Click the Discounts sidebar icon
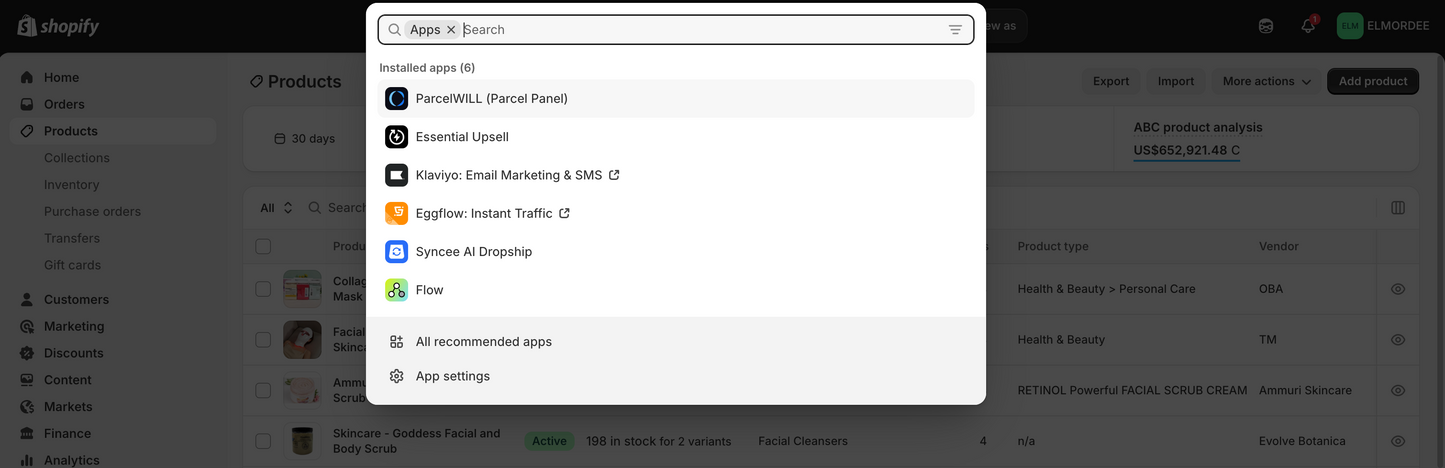Image resolution: width=1445 pixels, height=468 pixels. [27, 353]
